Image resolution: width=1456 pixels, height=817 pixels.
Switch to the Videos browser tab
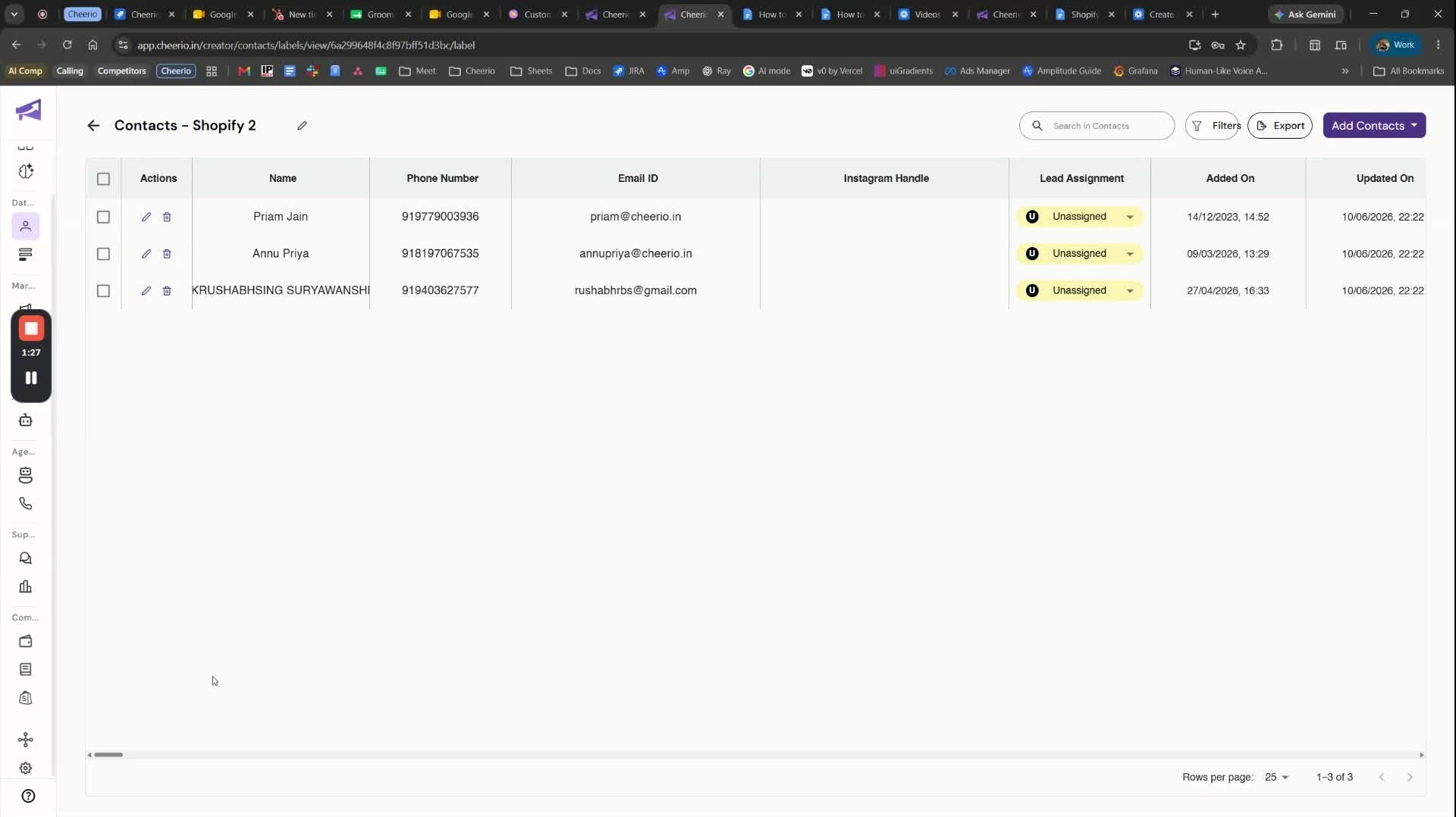tap(928, 14)
